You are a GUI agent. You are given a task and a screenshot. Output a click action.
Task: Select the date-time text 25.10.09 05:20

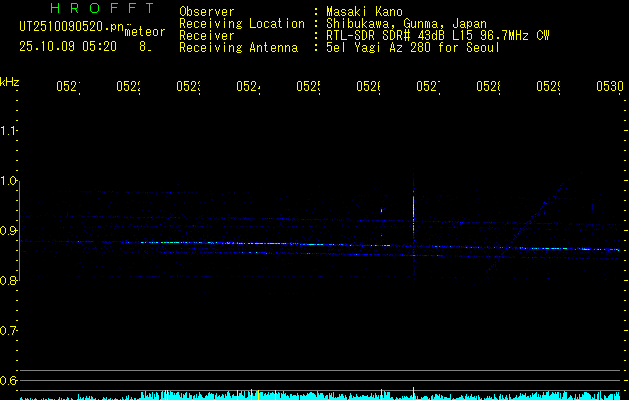point(68,47)
